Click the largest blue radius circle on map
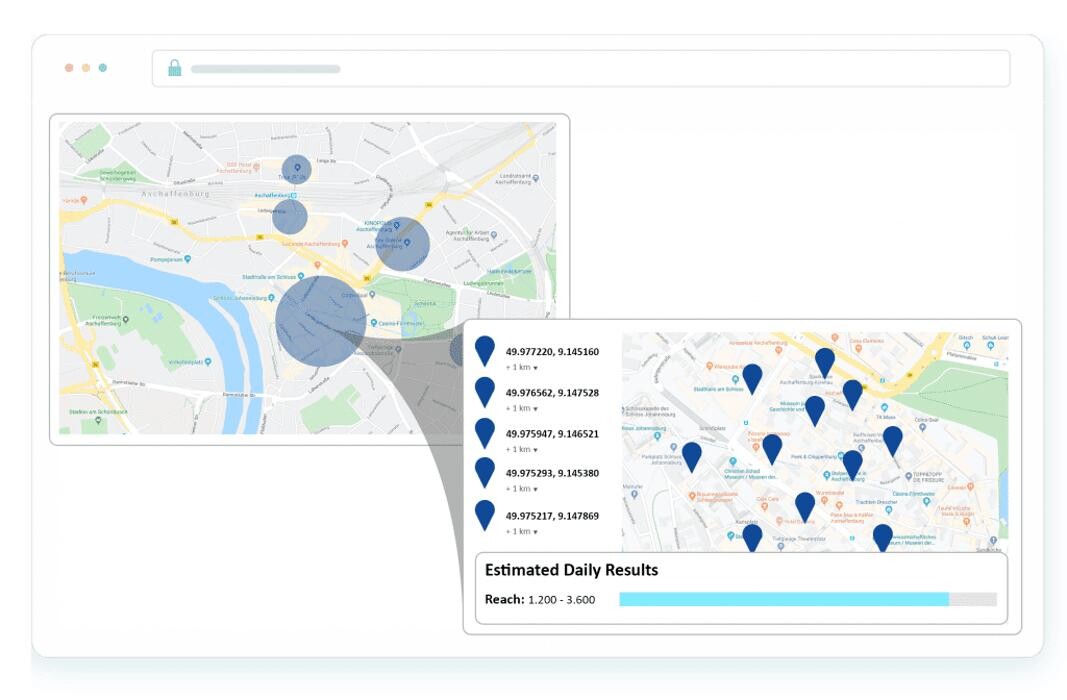The width and height of the screenshot is (1067, 700). coord(321,321)
